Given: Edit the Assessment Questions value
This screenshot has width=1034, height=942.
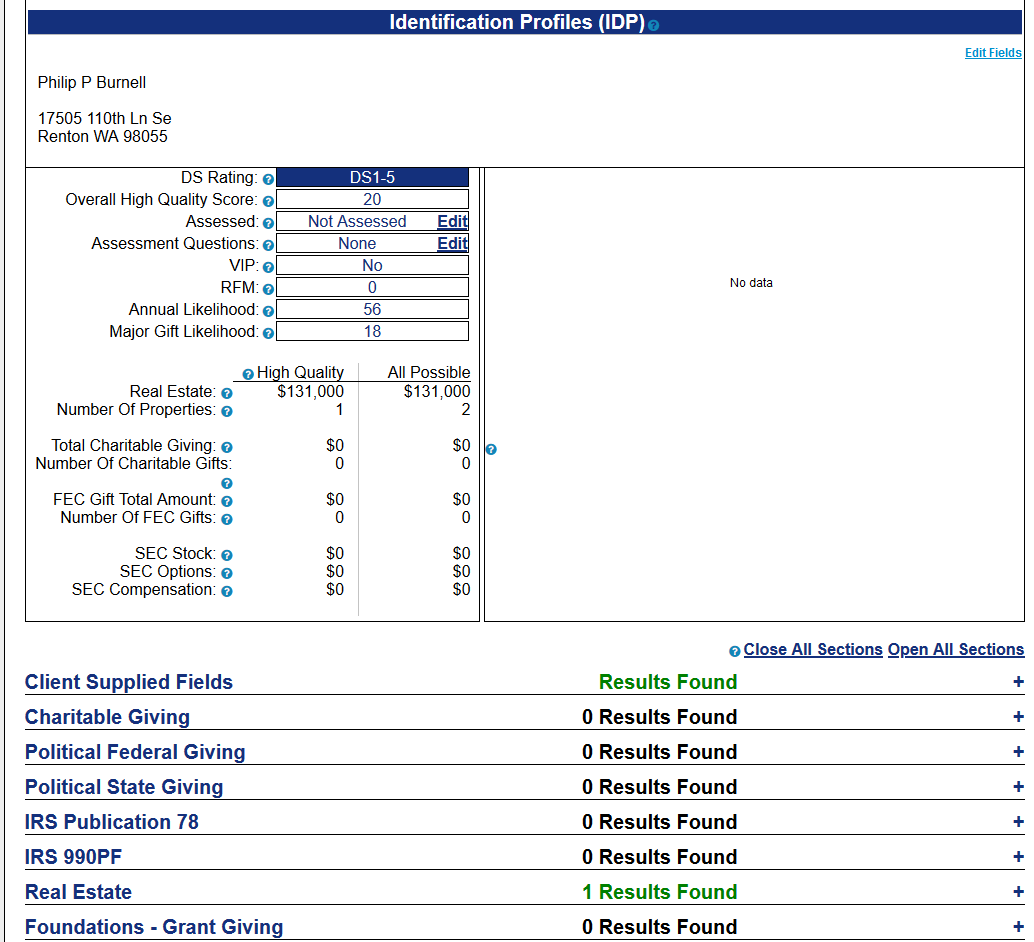Looking at the screenshot, I should point(452,243).
